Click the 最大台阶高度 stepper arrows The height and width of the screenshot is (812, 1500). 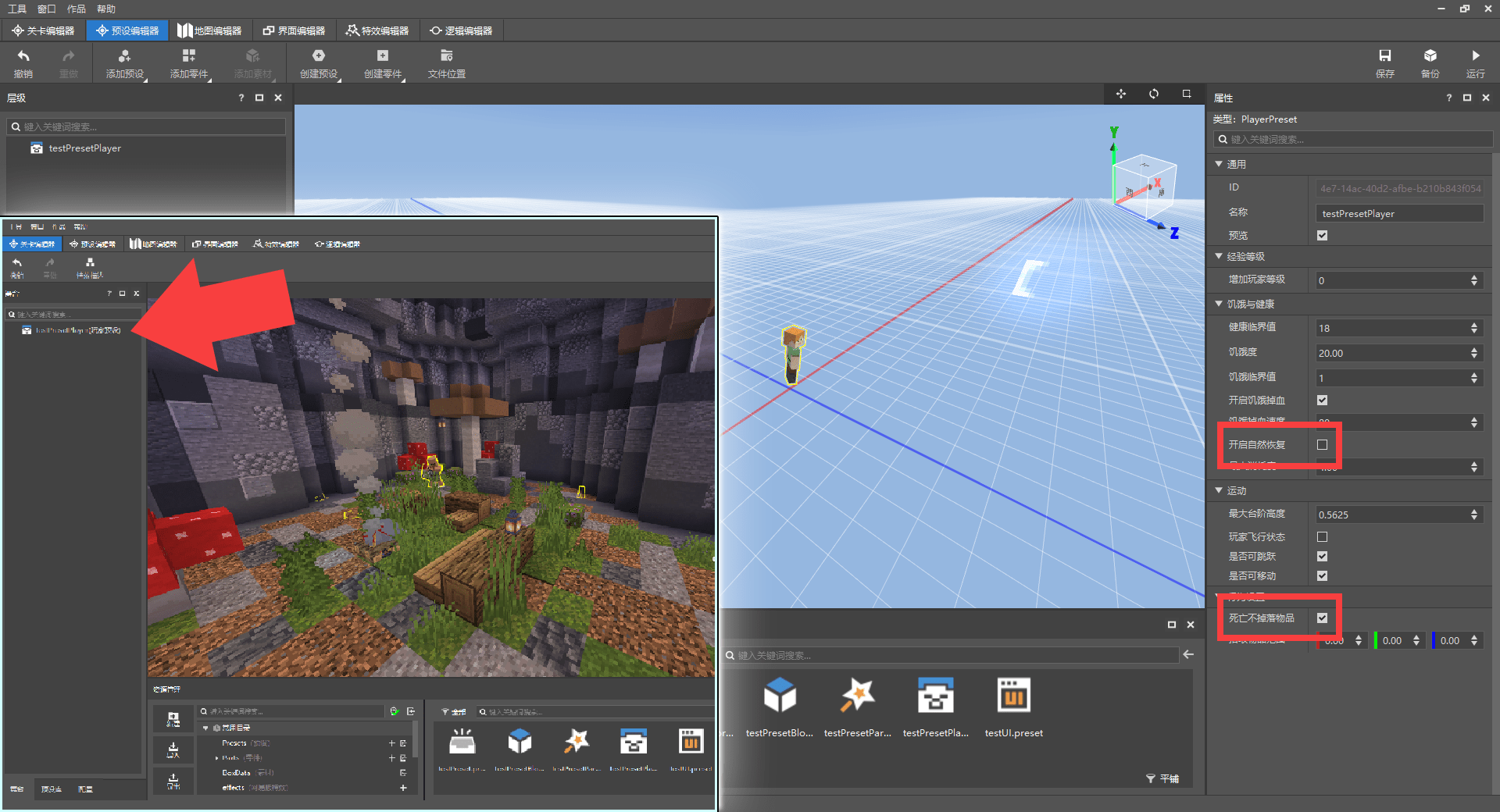1474,515
